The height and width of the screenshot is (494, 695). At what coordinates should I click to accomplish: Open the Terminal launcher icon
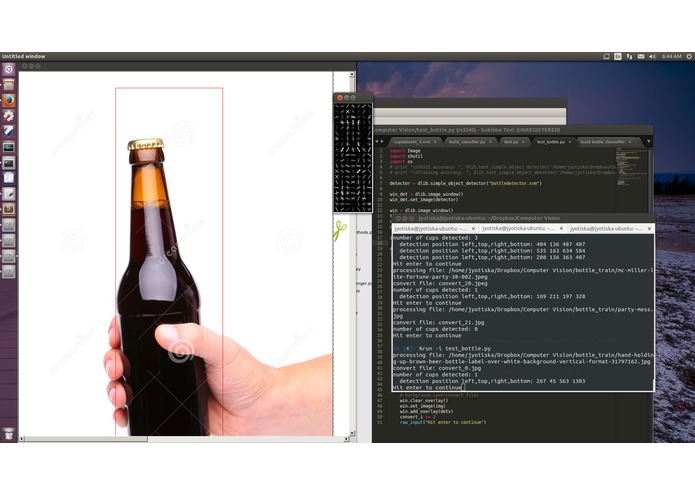pyautogui.click(x=8, y=163)
